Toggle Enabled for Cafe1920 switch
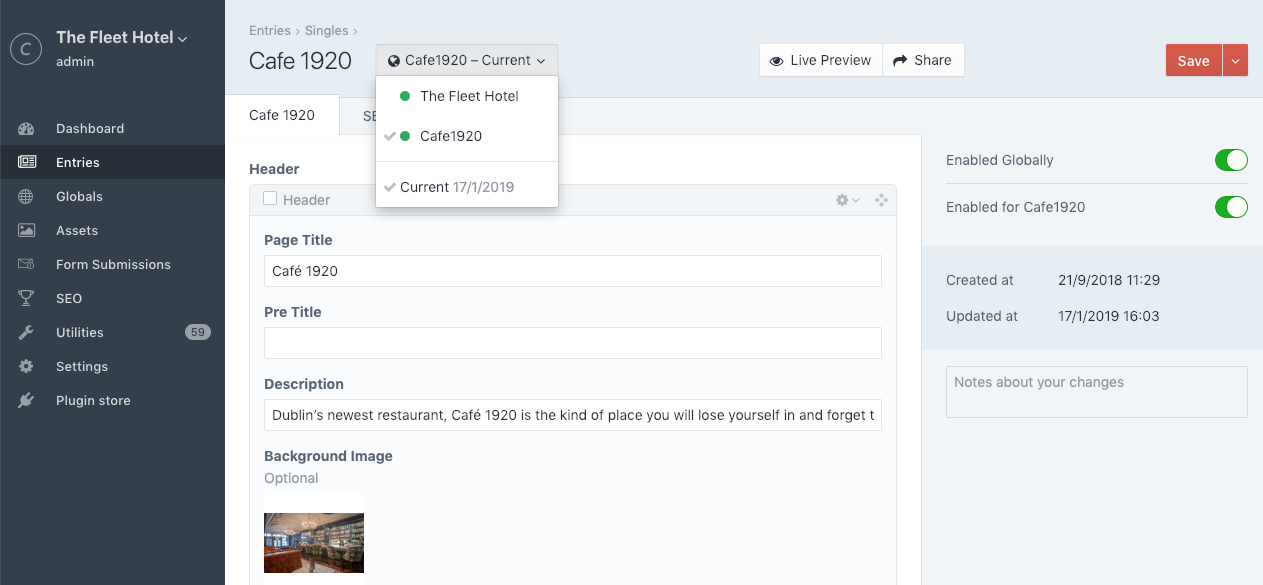Screen dimensions: 1263x585 [x=1230, y=207]
